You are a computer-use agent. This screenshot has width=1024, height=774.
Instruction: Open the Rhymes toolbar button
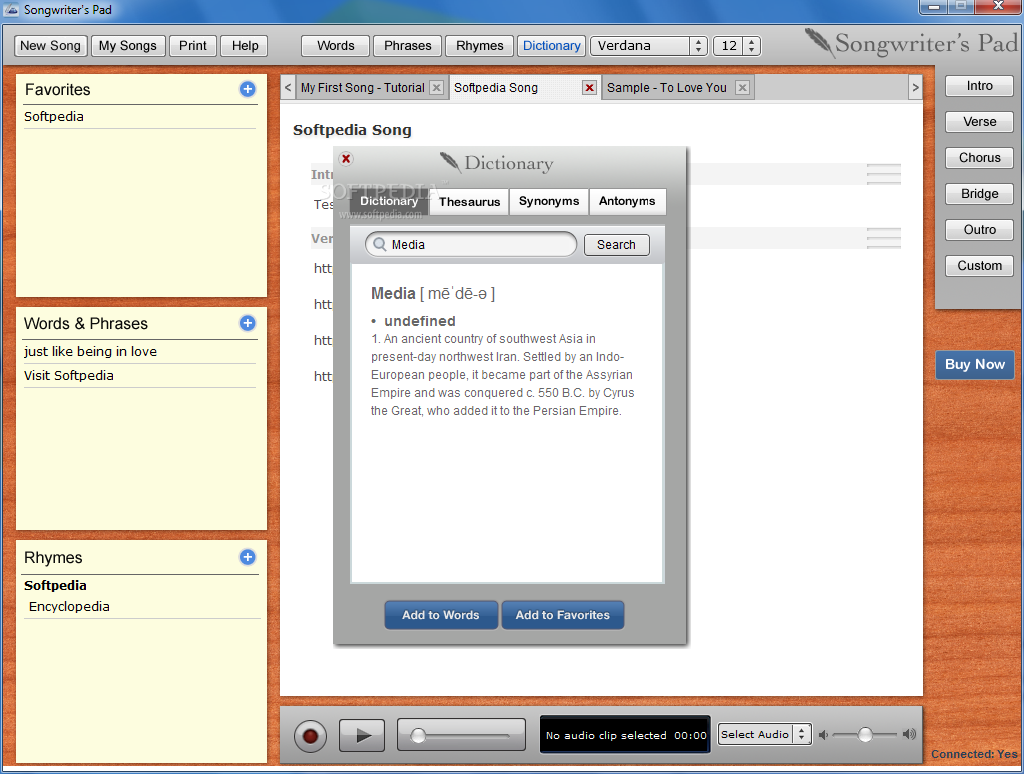tap(479, 46)
